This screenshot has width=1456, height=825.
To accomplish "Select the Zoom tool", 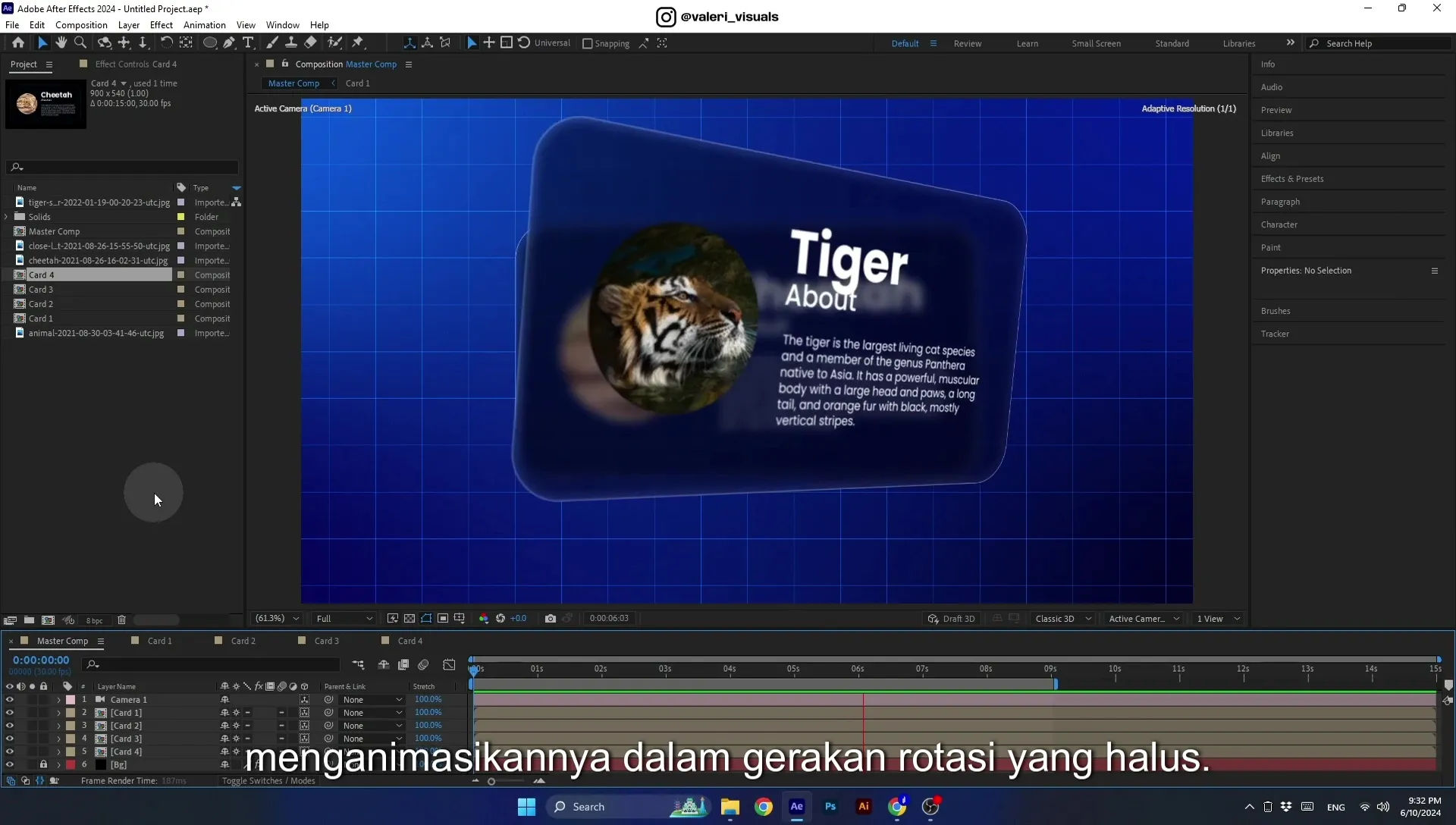I will pyautogui.click(x=80, y=43).
